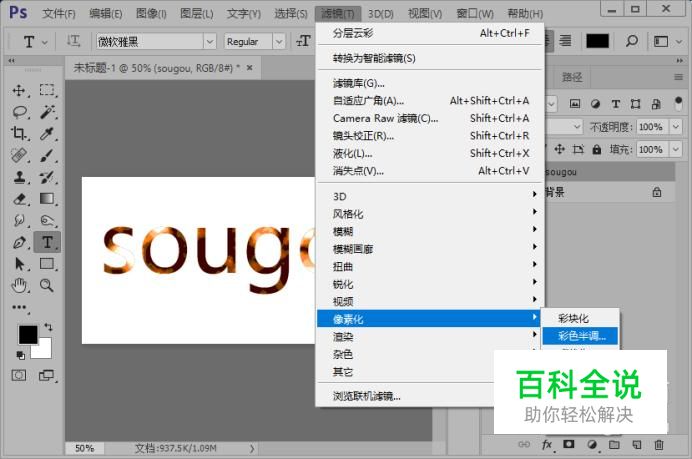Expand the 扭曲 filter submenu

pyautogui.click(x=430, y=266)
